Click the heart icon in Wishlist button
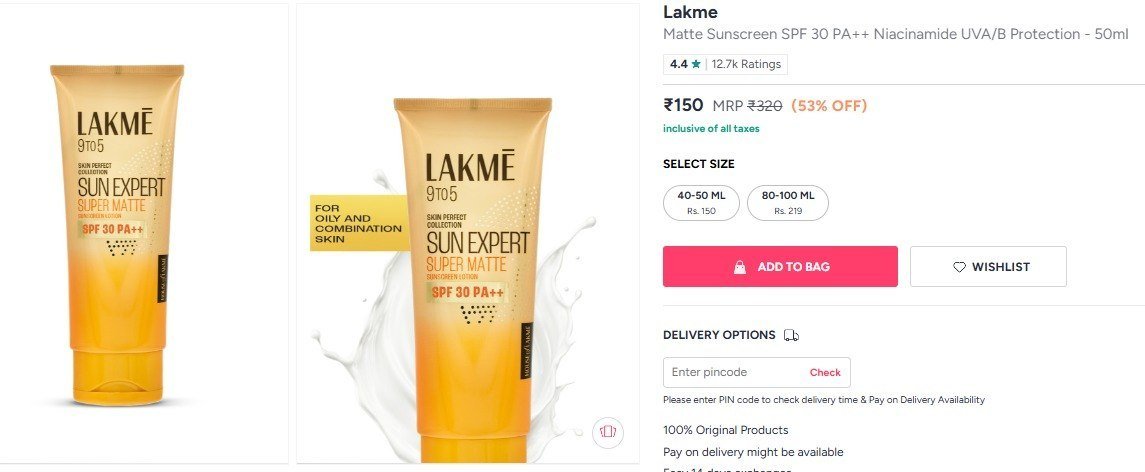Screen dimensions: 1145x472 (x=960, y=267)
